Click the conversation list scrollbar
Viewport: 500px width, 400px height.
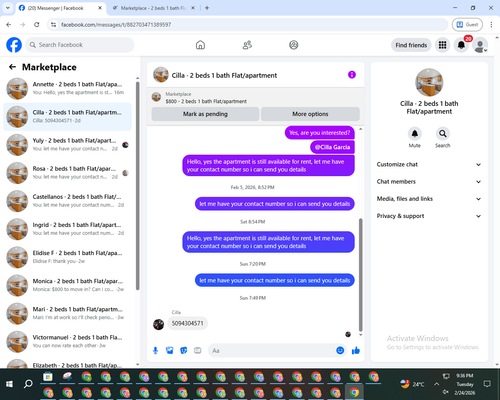point(137,186)
